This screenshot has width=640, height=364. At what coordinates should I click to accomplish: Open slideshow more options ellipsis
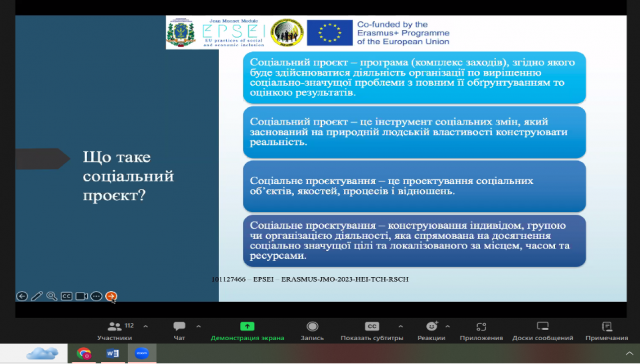[96, 296]
